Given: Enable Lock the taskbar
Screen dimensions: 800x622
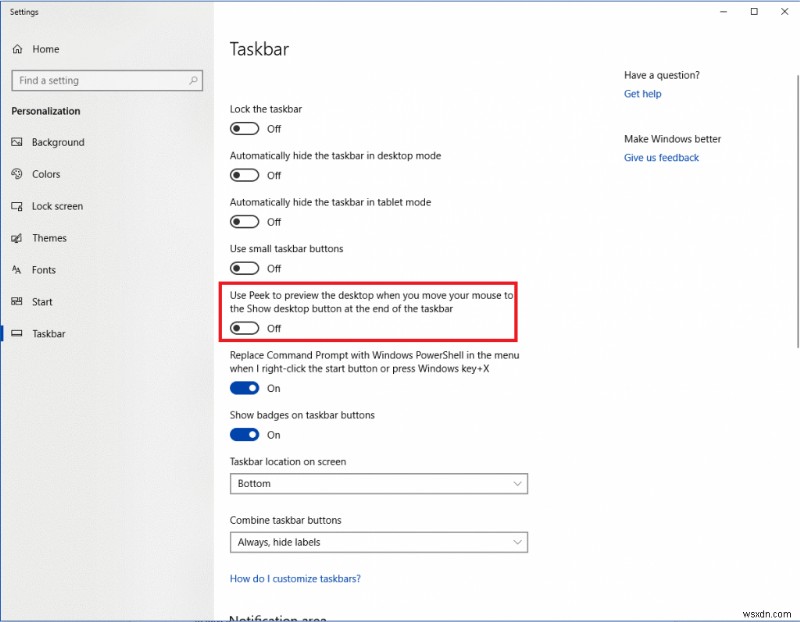Looking at the screenshot, I should (x=244, y=128).
